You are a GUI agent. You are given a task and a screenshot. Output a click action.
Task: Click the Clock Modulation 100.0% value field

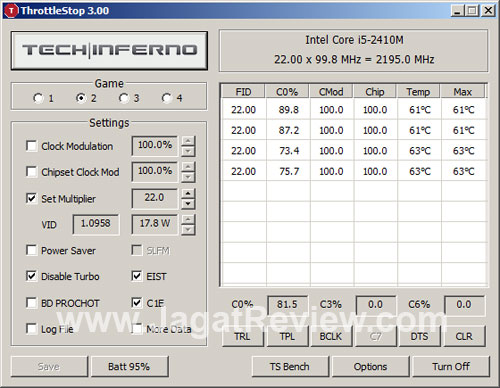(155, 146)
